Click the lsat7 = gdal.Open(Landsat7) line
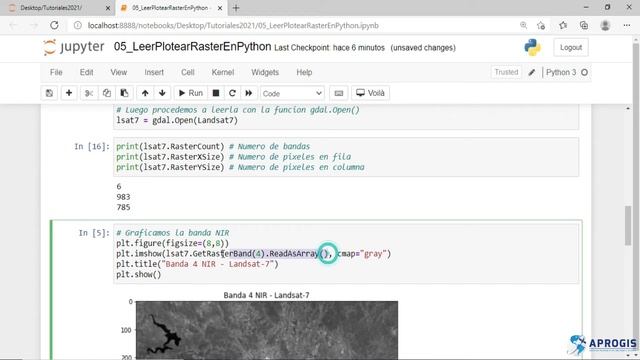This screenshot has width=640, height=360. pos(177,120)
